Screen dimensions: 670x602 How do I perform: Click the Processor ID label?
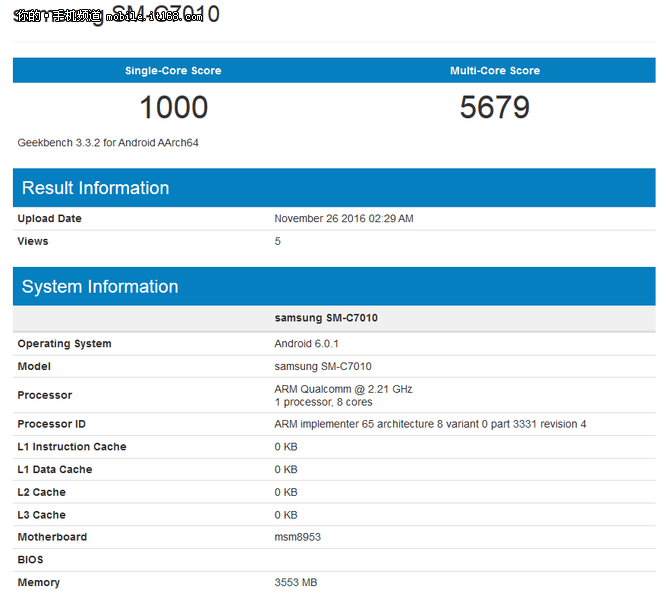pyautogui.click(x=52, y=424)
